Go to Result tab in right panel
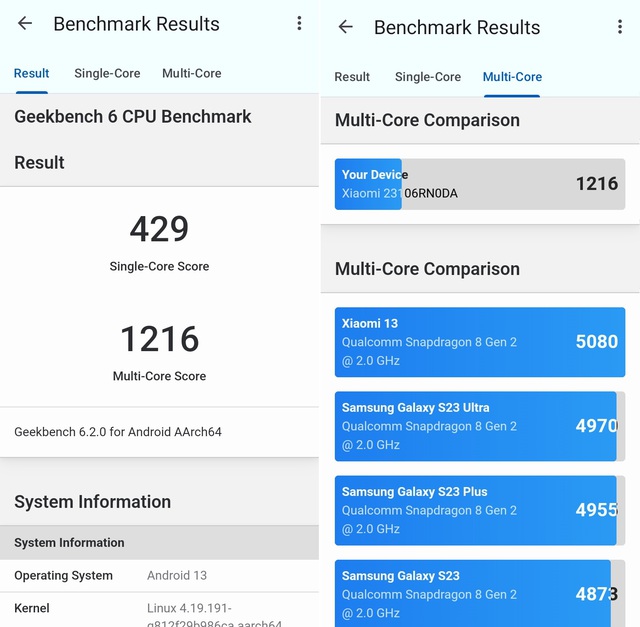Viewport: 640px width, 627px height. point(352,77)
